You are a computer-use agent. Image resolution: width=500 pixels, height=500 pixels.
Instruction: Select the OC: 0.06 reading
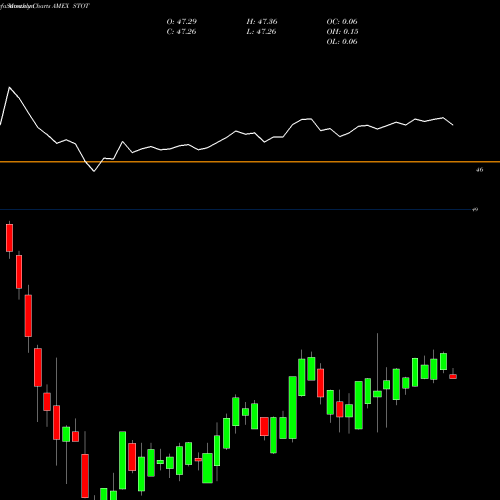pos(342,22)
